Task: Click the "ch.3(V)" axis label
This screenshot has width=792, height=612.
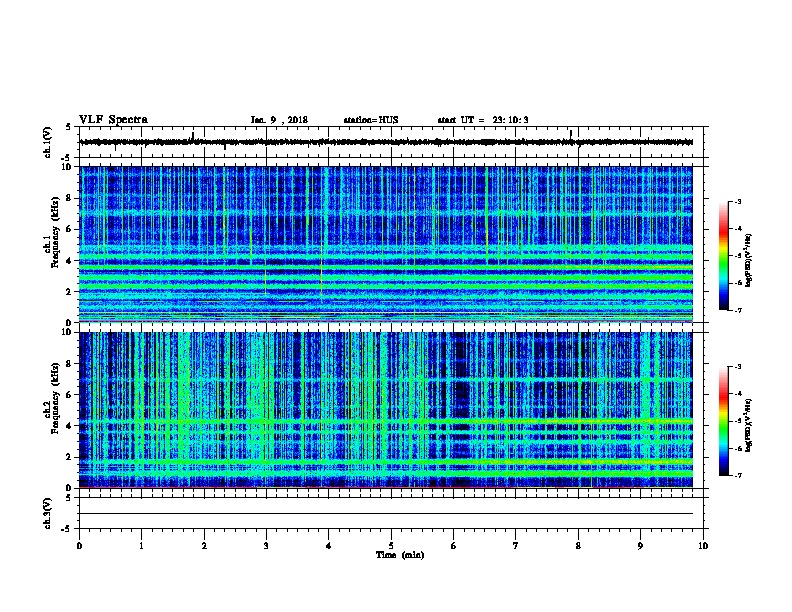Action: point(48,513)
